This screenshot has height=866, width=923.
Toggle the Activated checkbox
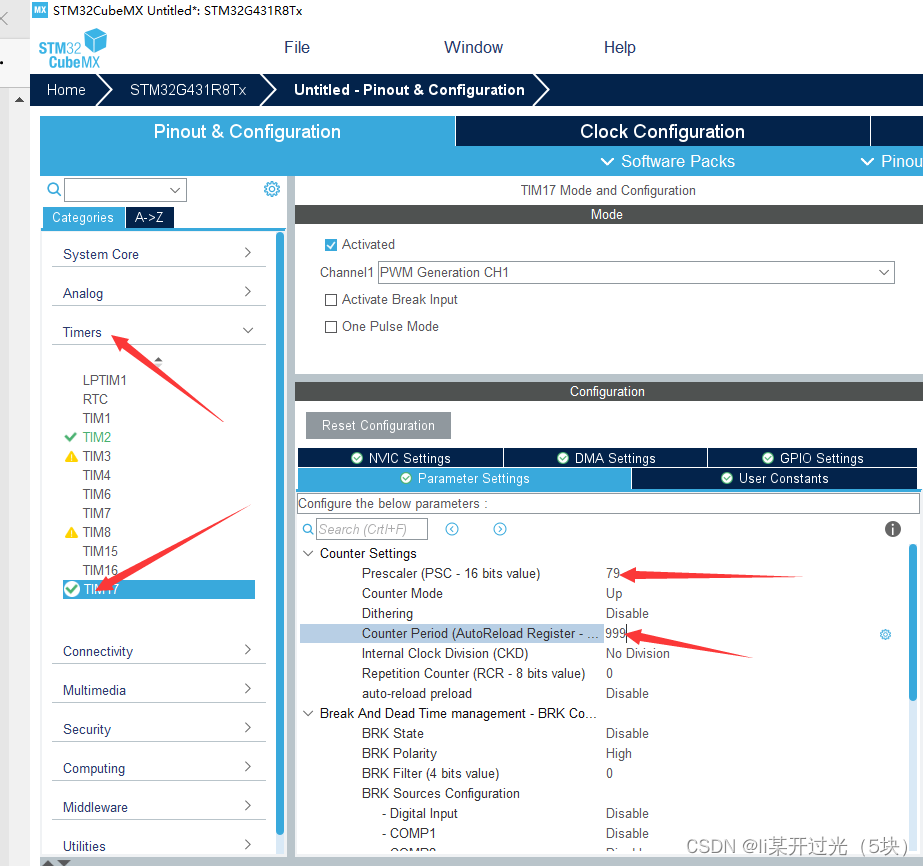tap(331, 244)
